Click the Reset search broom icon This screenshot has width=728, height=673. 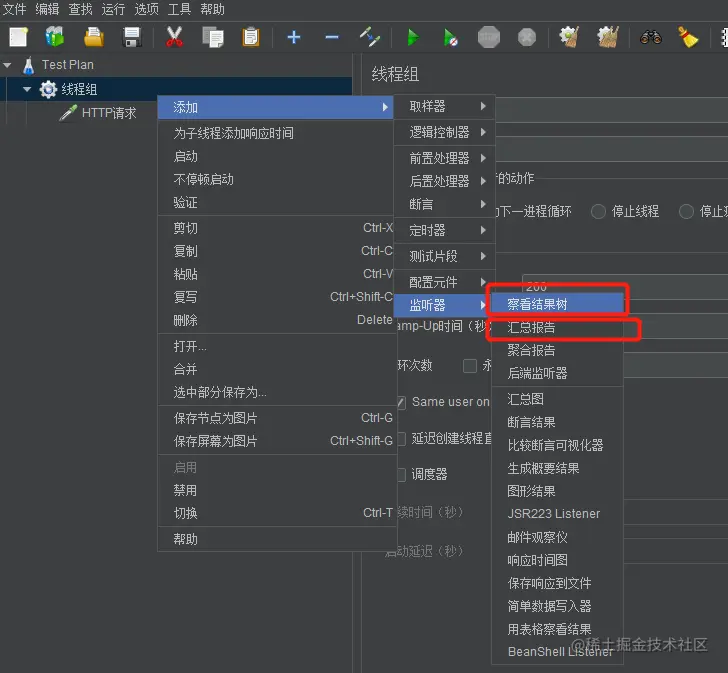pos(688,37)
